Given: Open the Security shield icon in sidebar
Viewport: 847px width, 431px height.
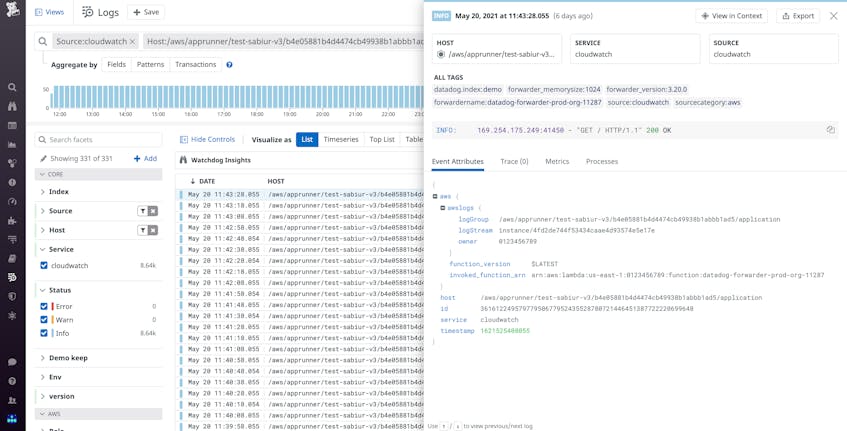Looking at the screenshot, I should [12, 297].
